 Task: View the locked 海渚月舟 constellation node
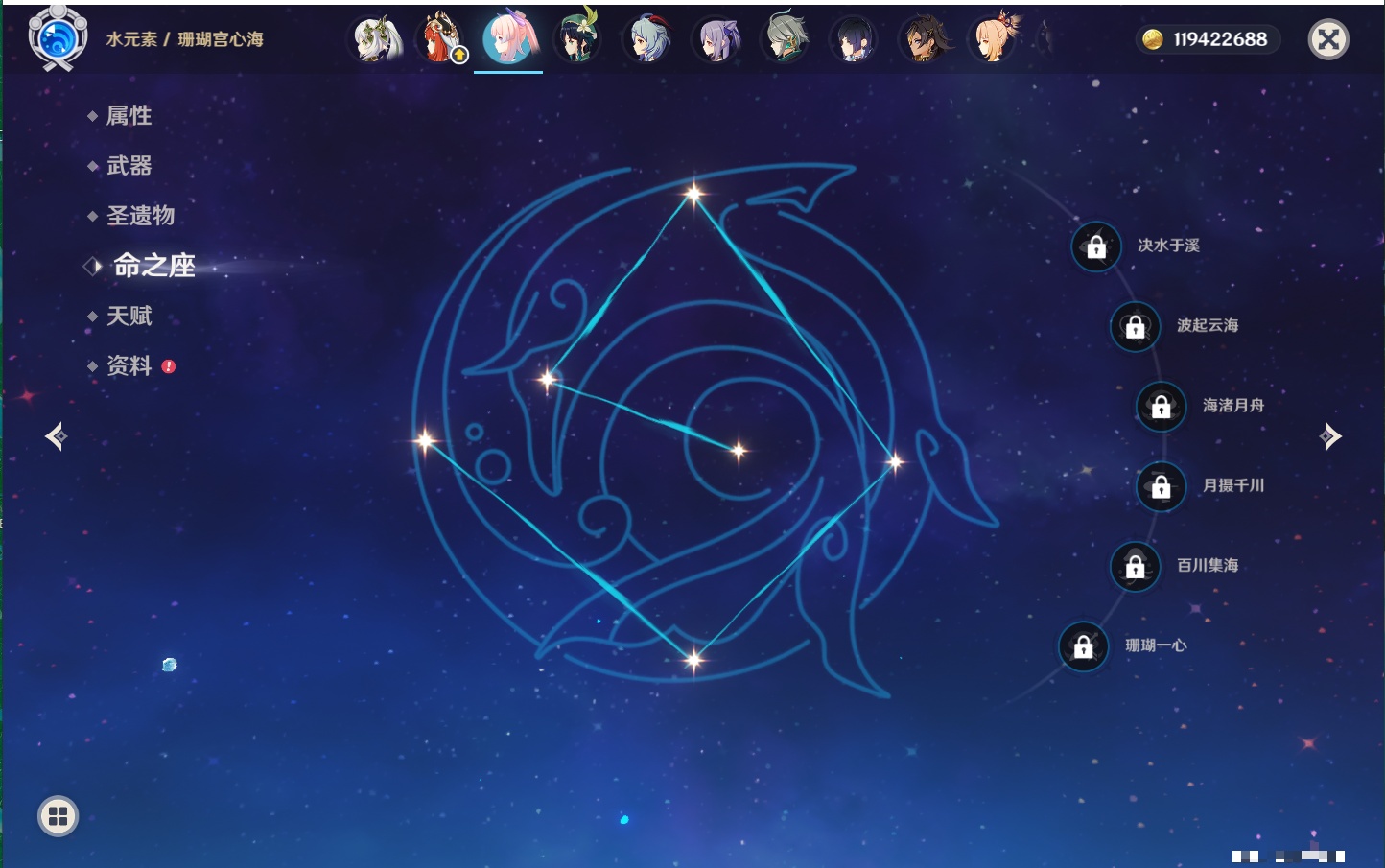1162,407
